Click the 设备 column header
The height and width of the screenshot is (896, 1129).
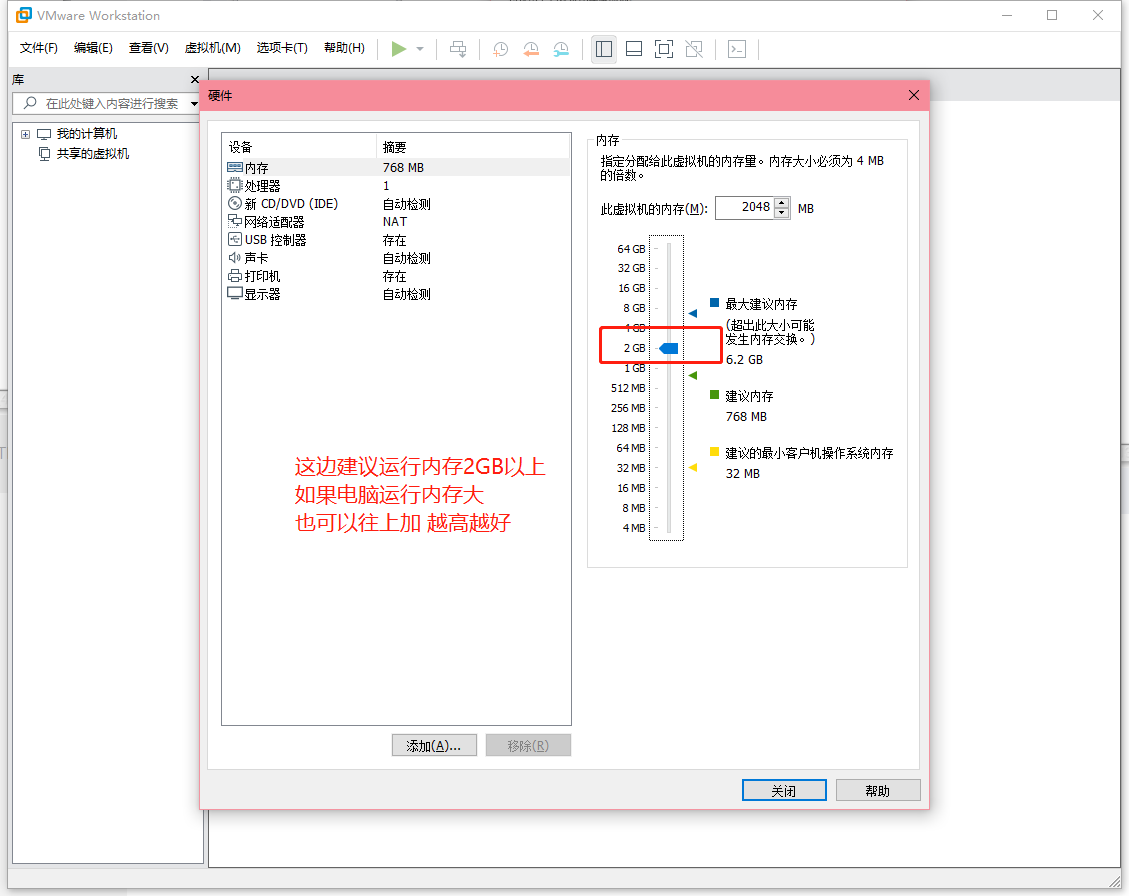(300, 147)
